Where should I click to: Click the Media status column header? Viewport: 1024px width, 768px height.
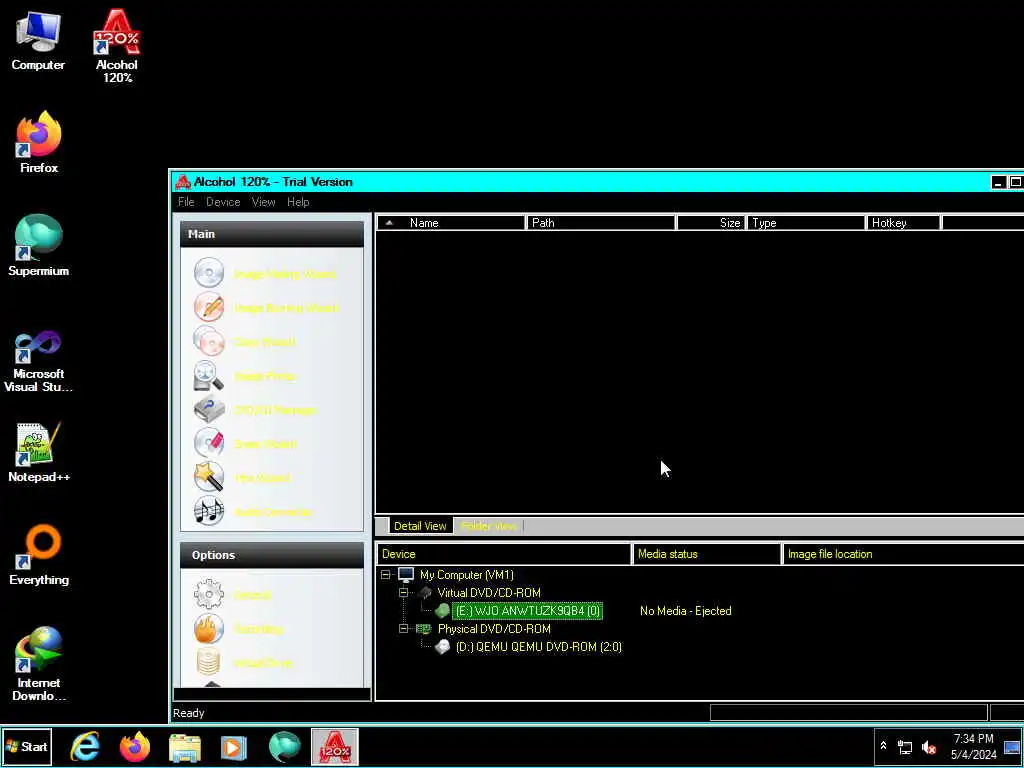click(x=707, y=554)
